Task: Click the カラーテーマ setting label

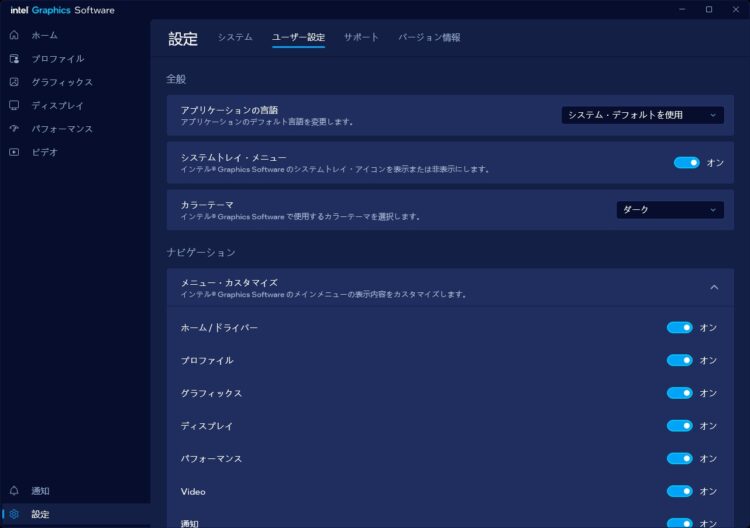Action: pos(207,205)
